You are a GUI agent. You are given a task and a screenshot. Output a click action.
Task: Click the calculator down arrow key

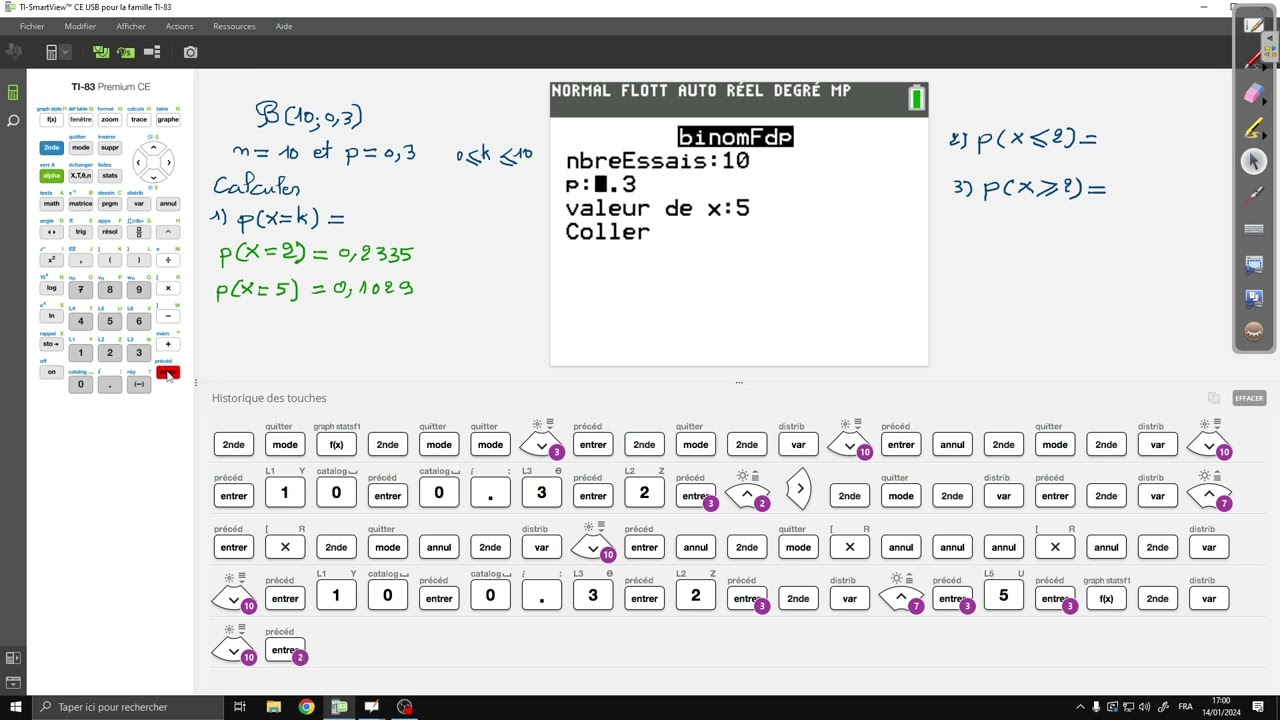click(153, 176)
